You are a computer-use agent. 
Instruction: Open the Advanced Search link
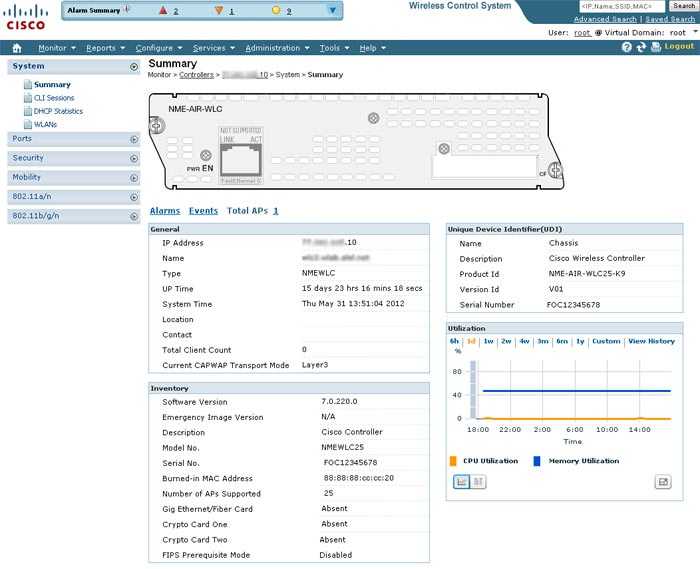click(x=605, y=19)
